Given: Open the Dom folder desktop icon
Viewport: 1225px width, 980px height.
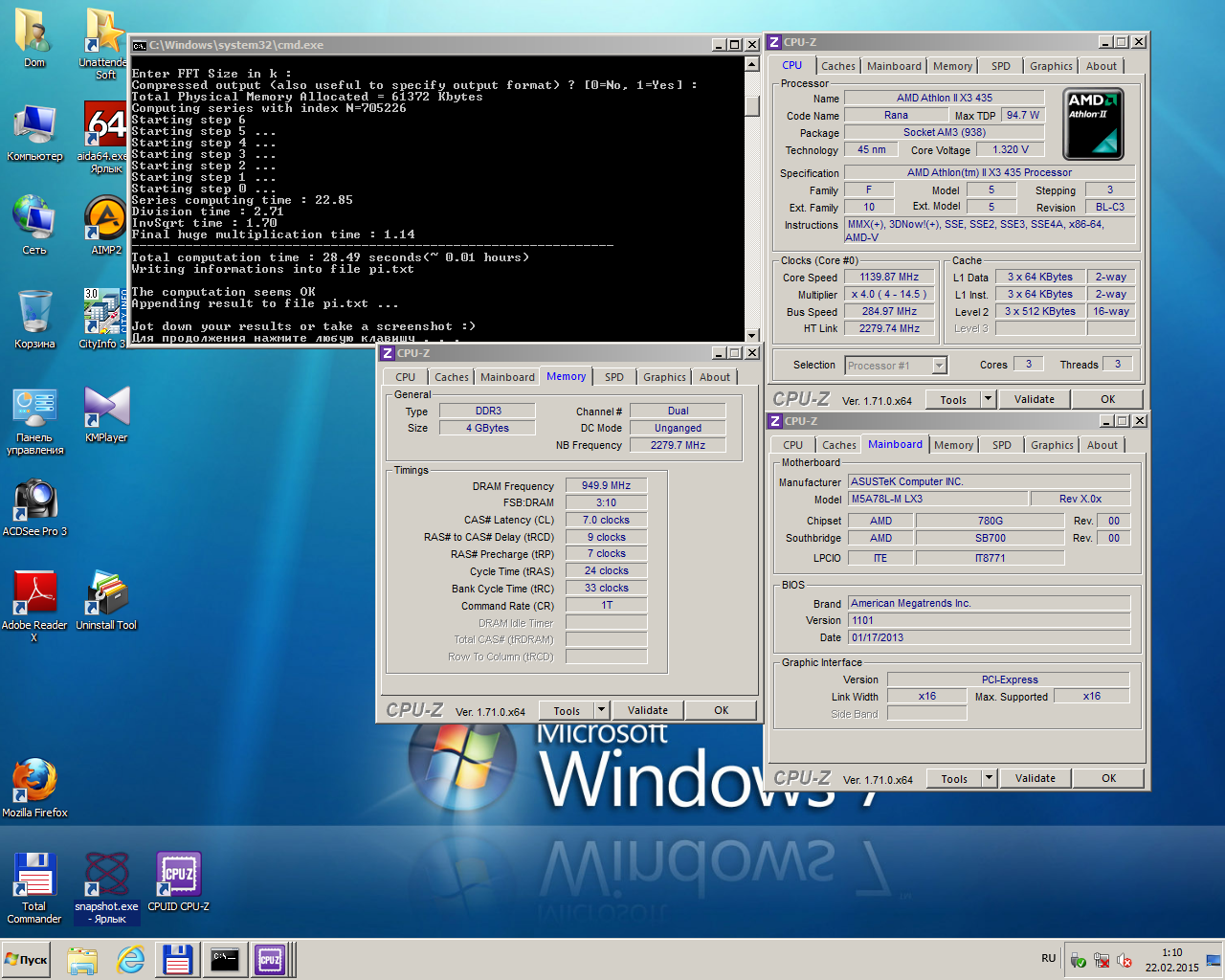Looking at the screenshot, I should click(34, 38).
